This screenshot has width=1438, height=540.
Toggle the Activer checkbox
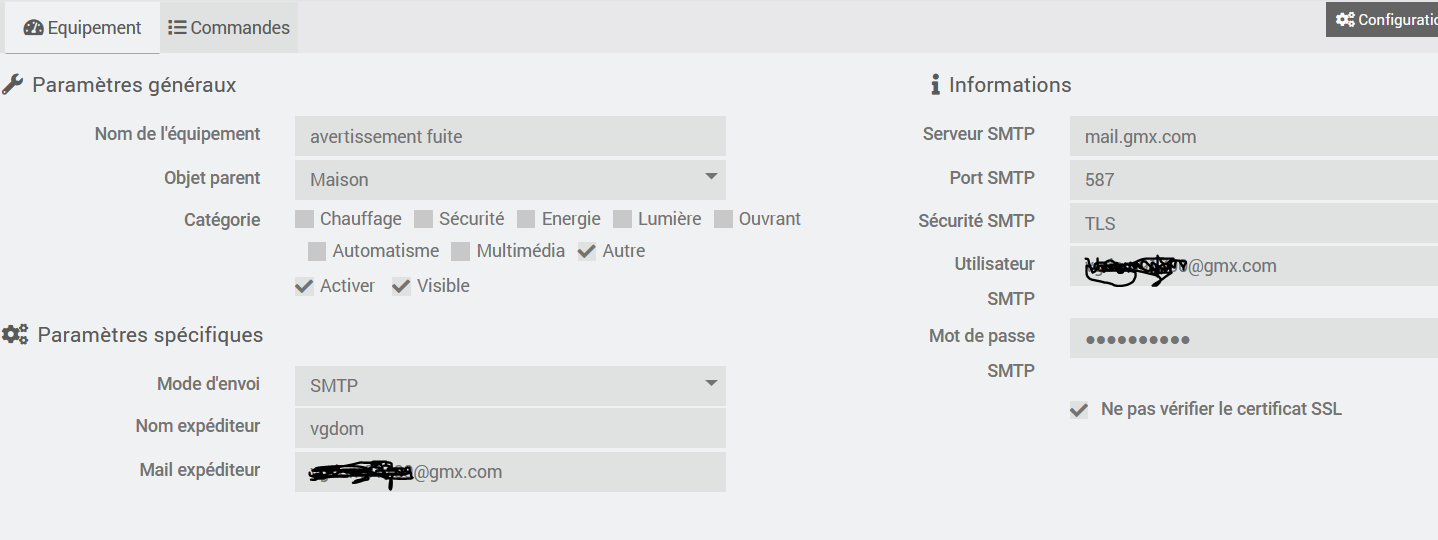[x=304, y=286]
